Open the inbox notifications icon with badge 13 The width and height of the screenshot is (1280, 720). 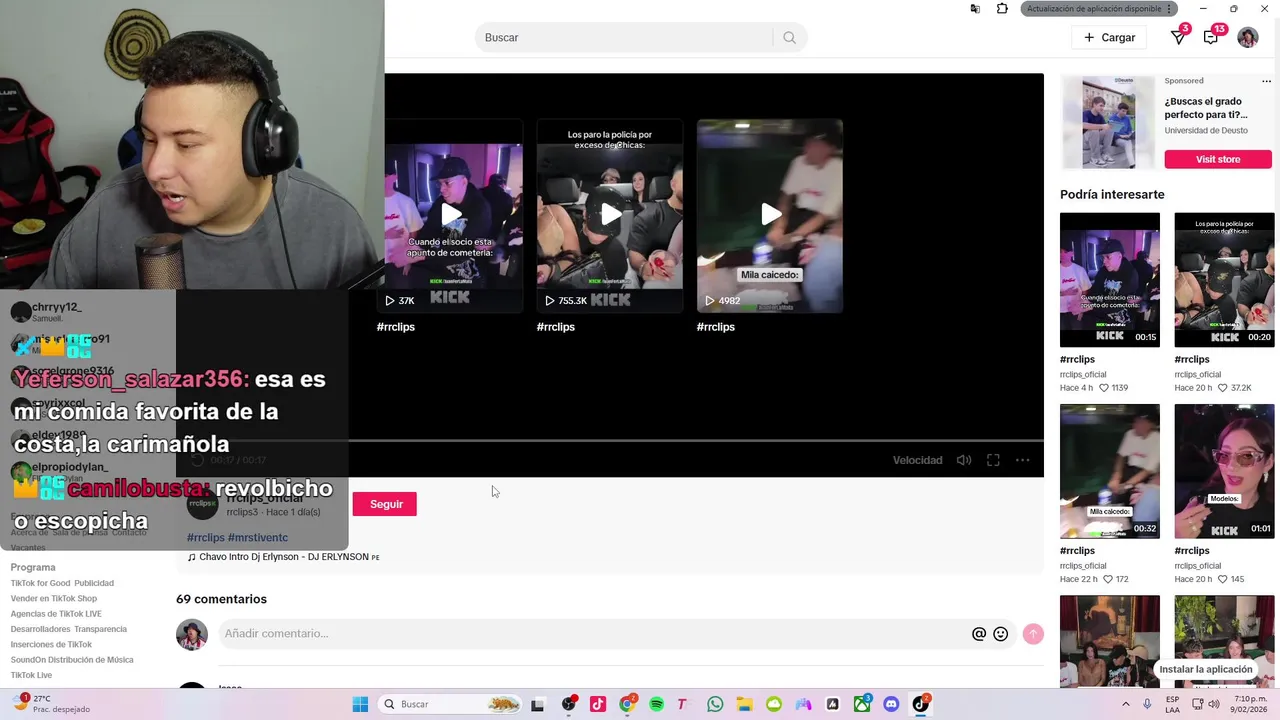(1211, 37)
